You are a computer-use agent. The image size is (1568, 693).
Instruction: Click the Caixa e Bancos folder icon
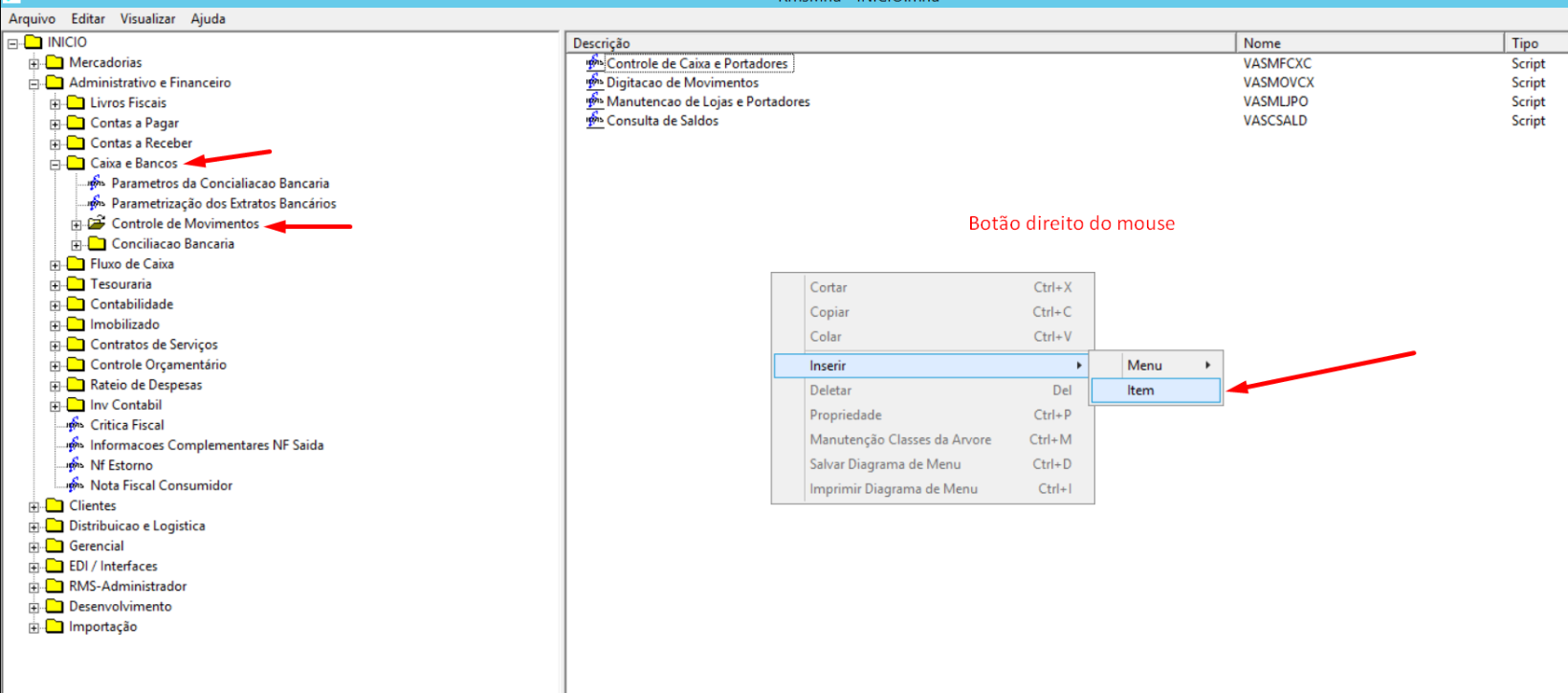coord(76,163)
